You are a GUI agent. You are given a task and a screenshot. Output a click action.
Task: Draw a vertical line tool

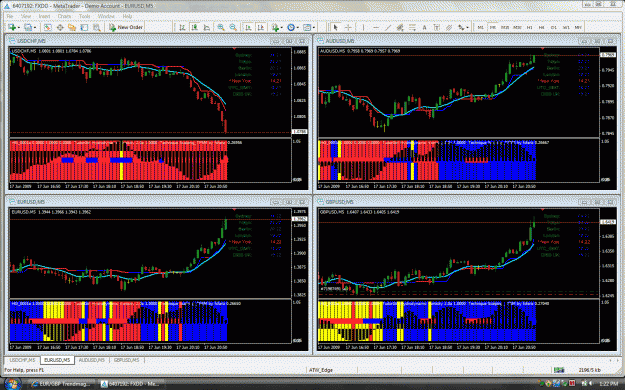tap(363, 27)
